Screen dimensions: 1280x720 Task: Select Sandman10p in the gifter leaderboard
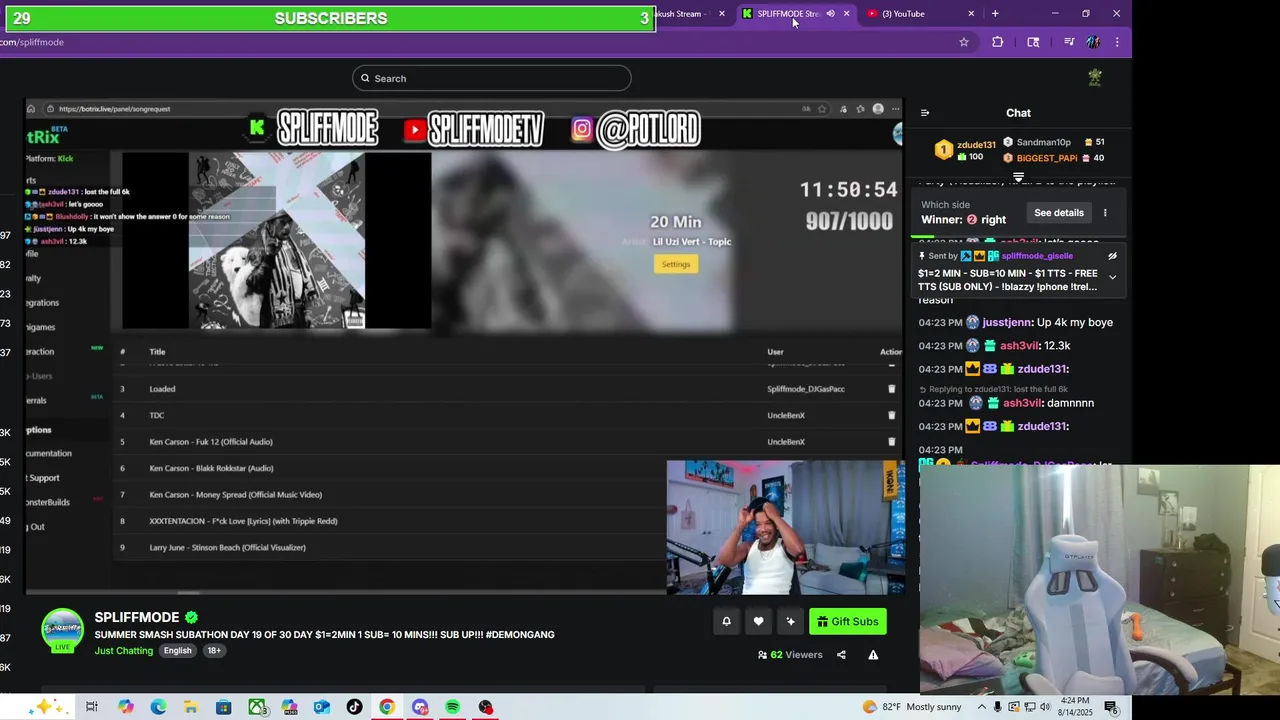pyautogui.click(x=1043, y=142)
